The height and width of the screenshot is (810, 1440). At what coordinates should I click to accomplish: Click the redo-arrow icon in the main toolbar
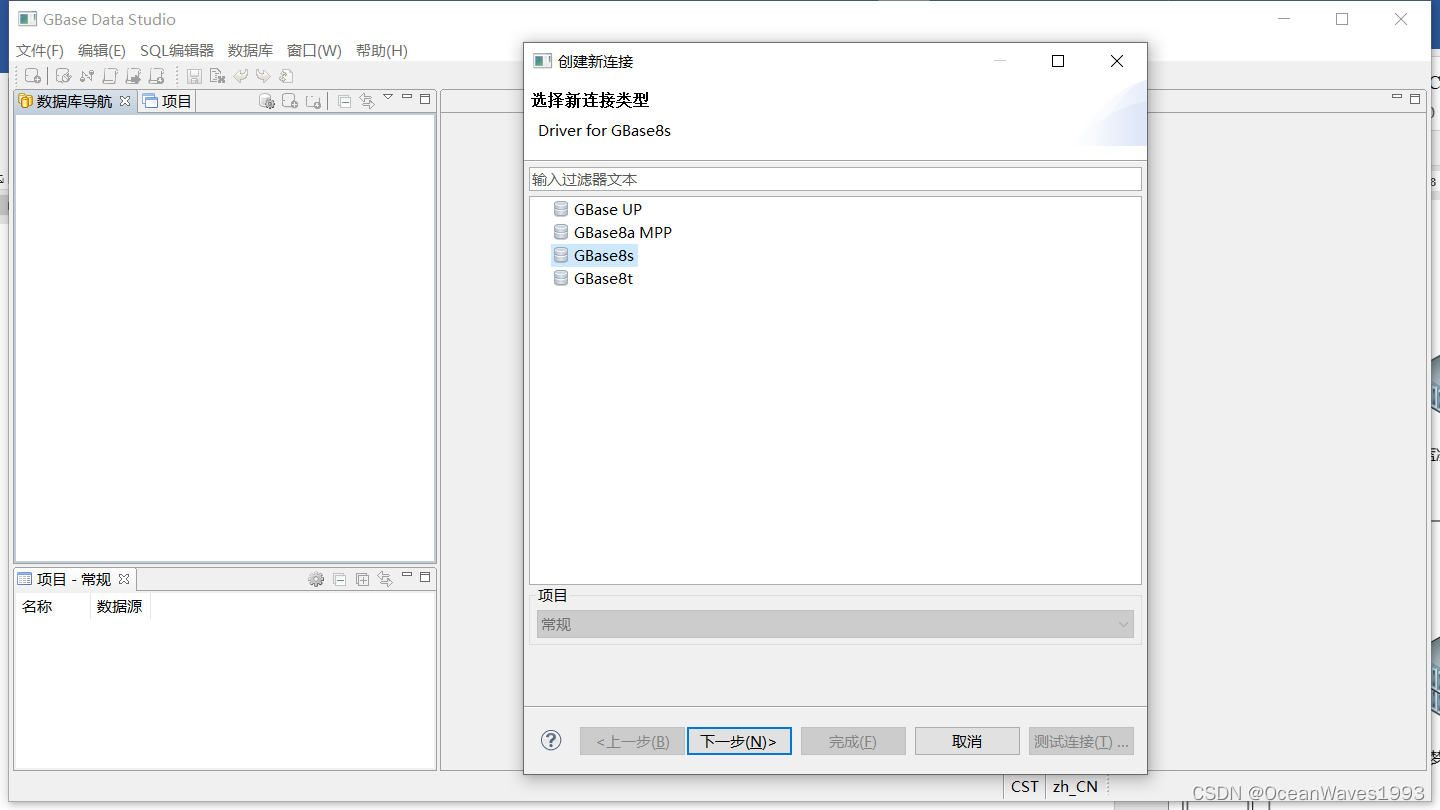(x=263, y=76)
